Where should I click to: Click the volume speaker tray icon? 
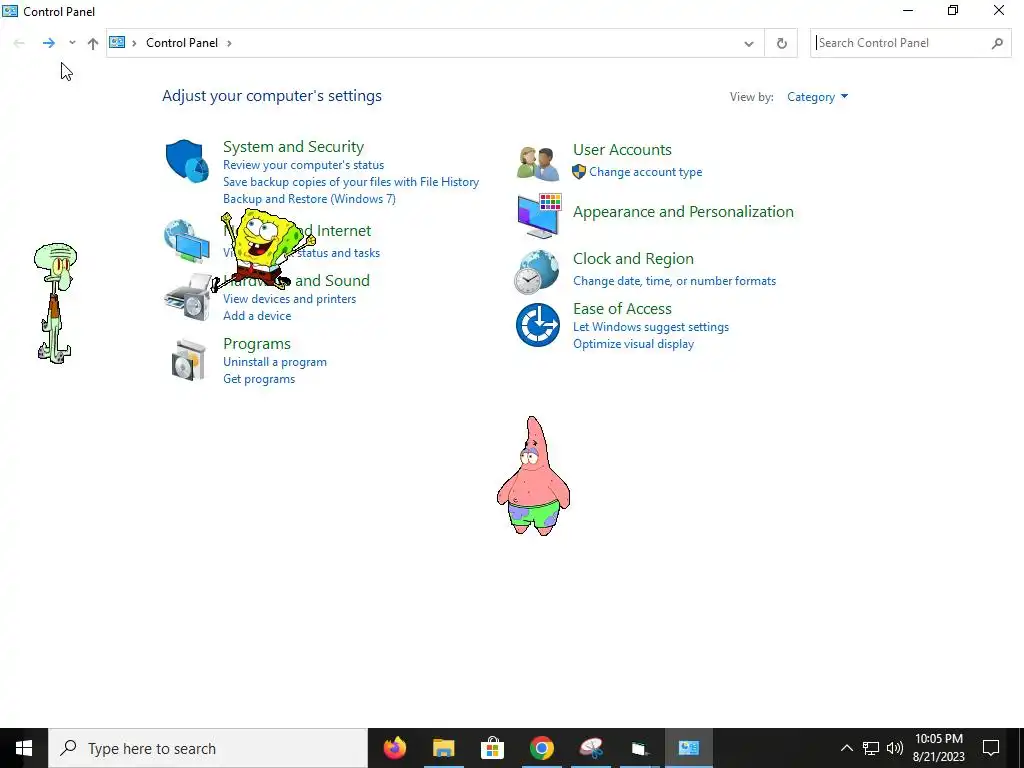tap(895, 748)
